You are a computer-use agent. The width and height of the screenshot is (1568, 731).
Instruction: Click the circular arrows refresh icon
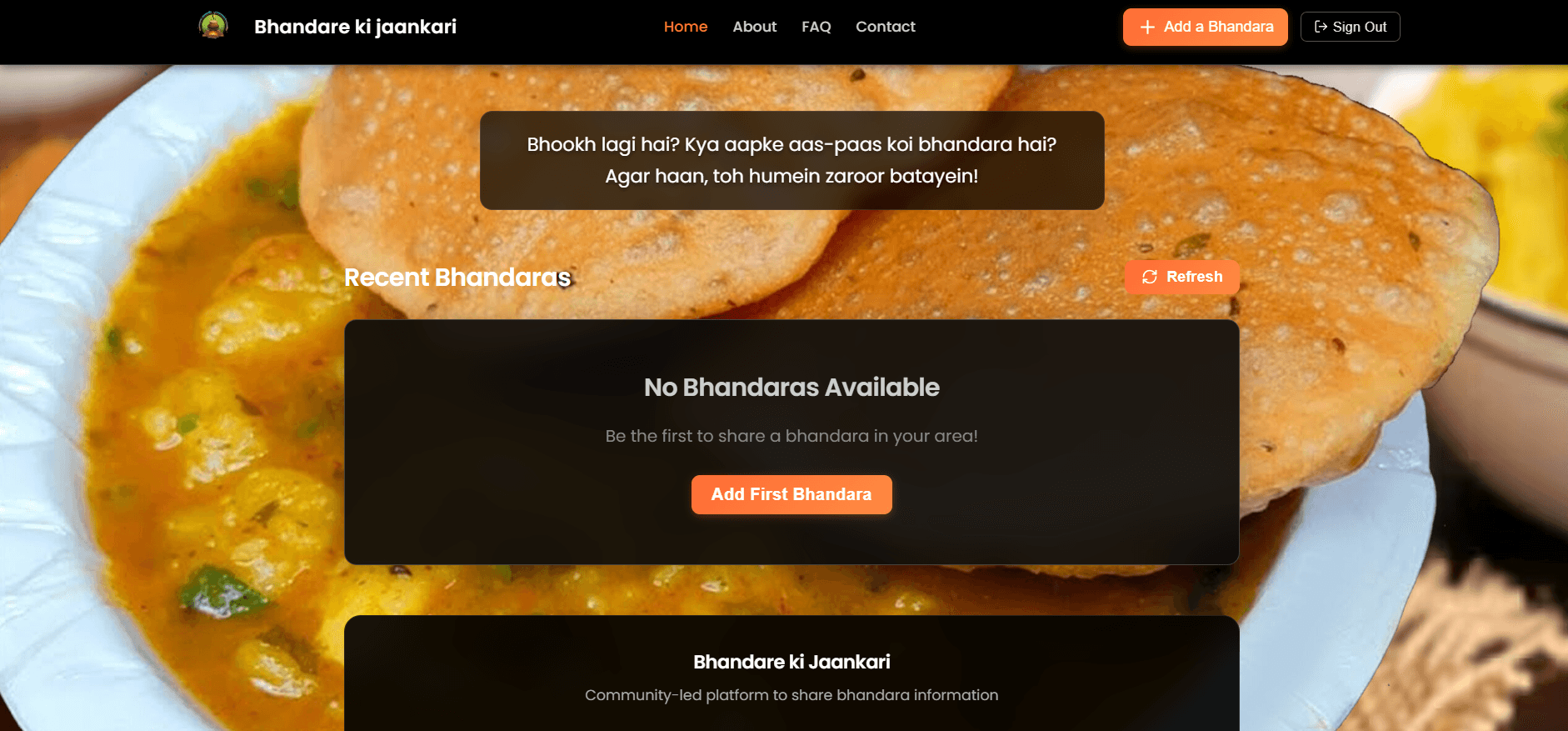pyautogui.click(x=1150, y=277)
